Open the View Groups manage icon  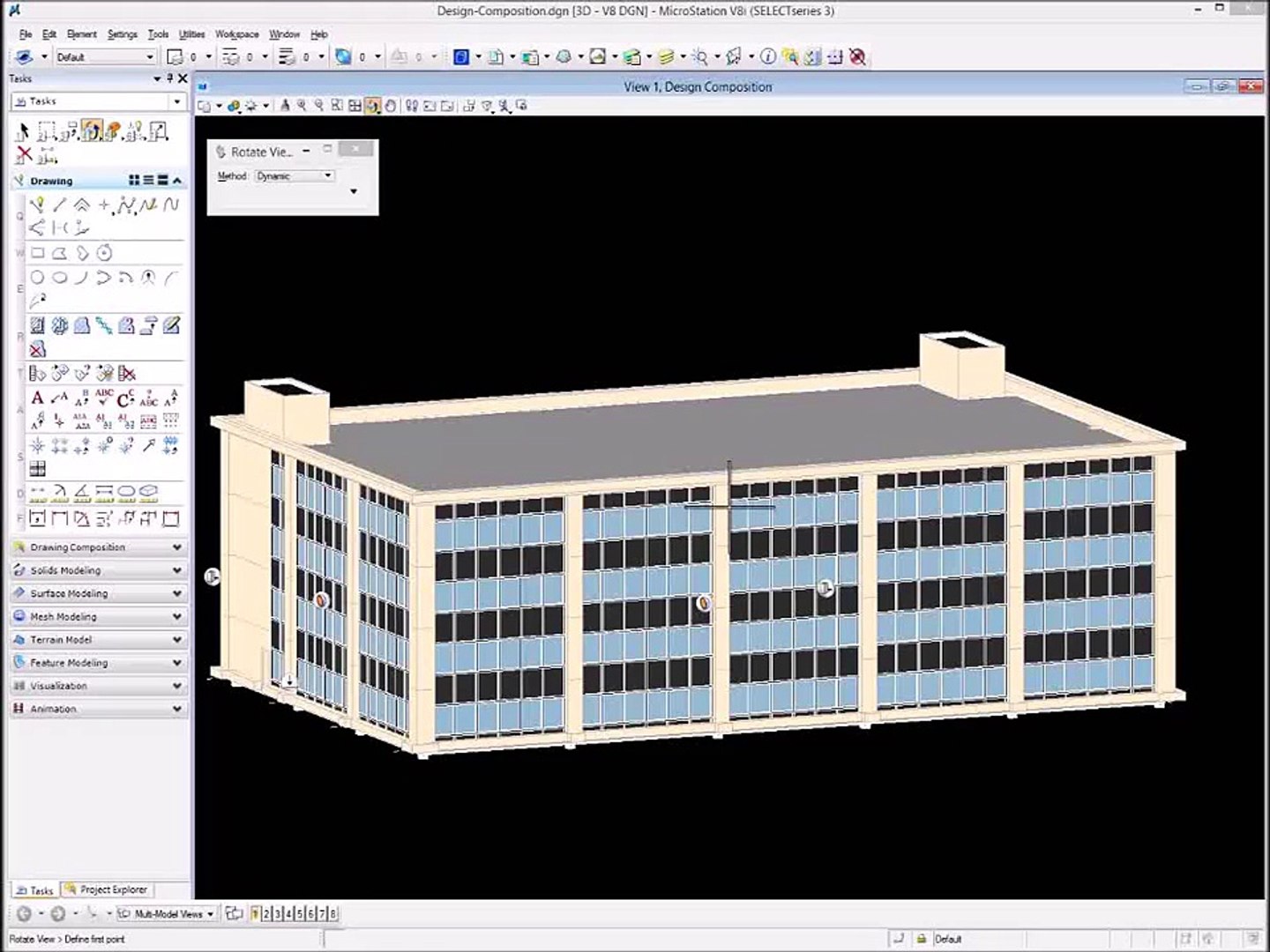click(x=234, y=914)
